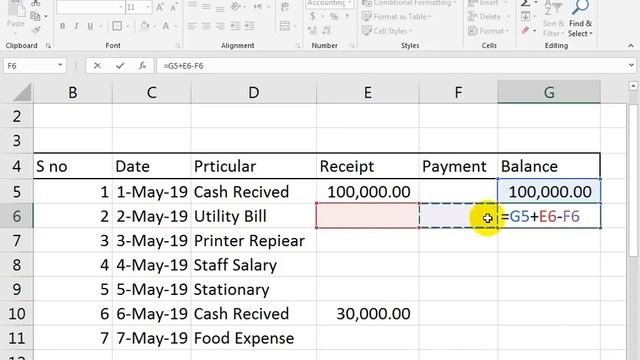Click the AutoSum sigma icon
This screenshot has width=640, height=360.
(x=526, y=4)
